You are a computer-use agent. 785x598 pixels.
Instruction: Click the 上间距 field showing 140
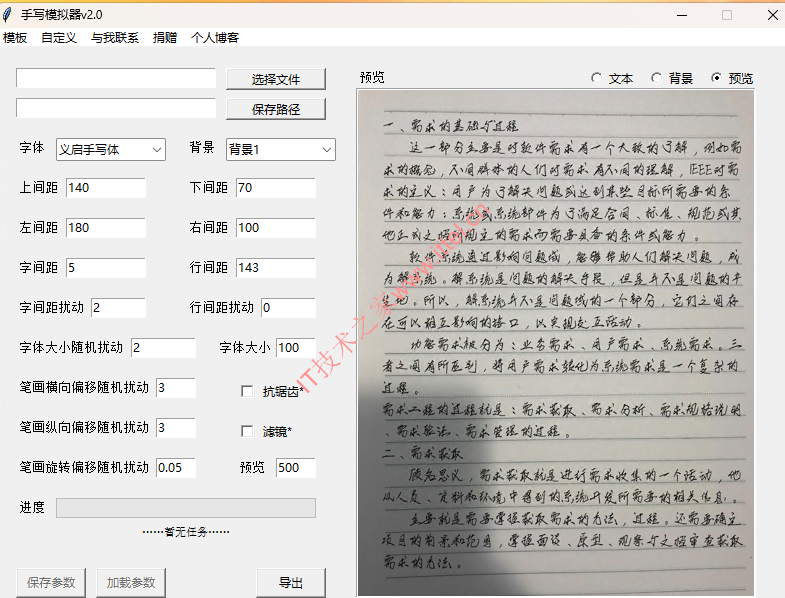tap(106, 188)
